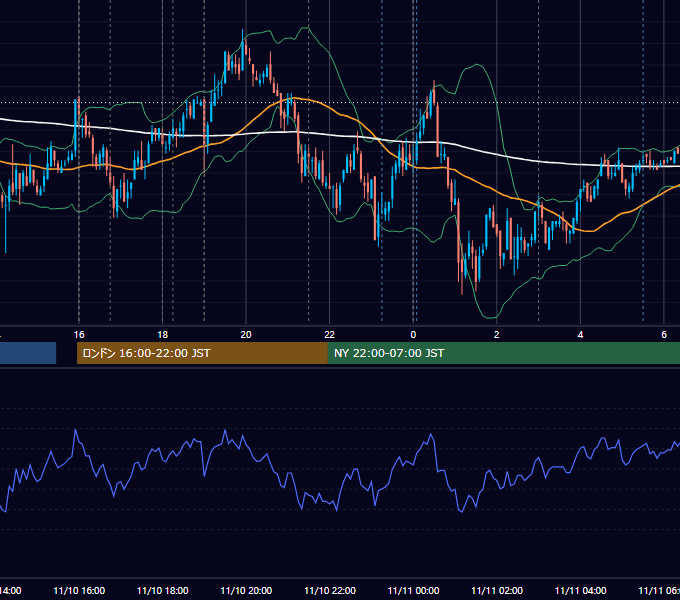The width and height of the screenshot is (680, 600).
Task: Select the 16 hour tick label
Action: (x=79, y=335)
